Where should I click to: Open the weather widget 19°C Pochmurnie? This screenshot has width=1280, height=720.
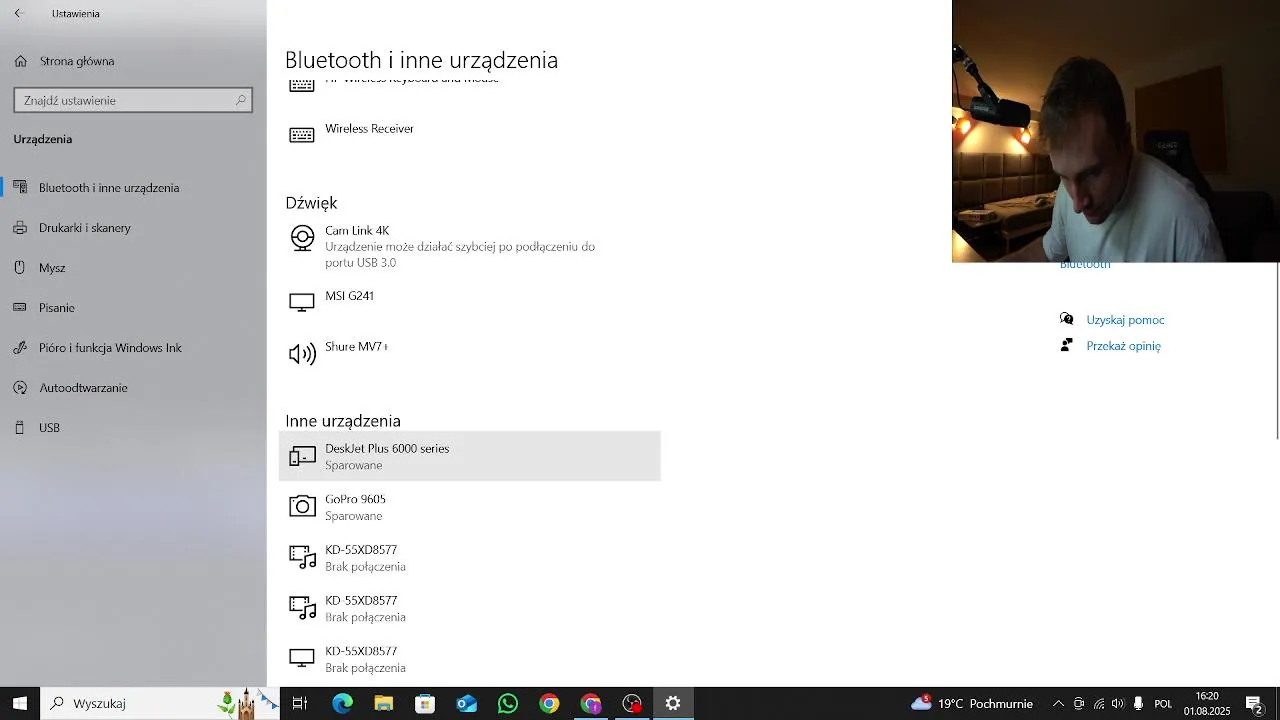tap(972, 704)
